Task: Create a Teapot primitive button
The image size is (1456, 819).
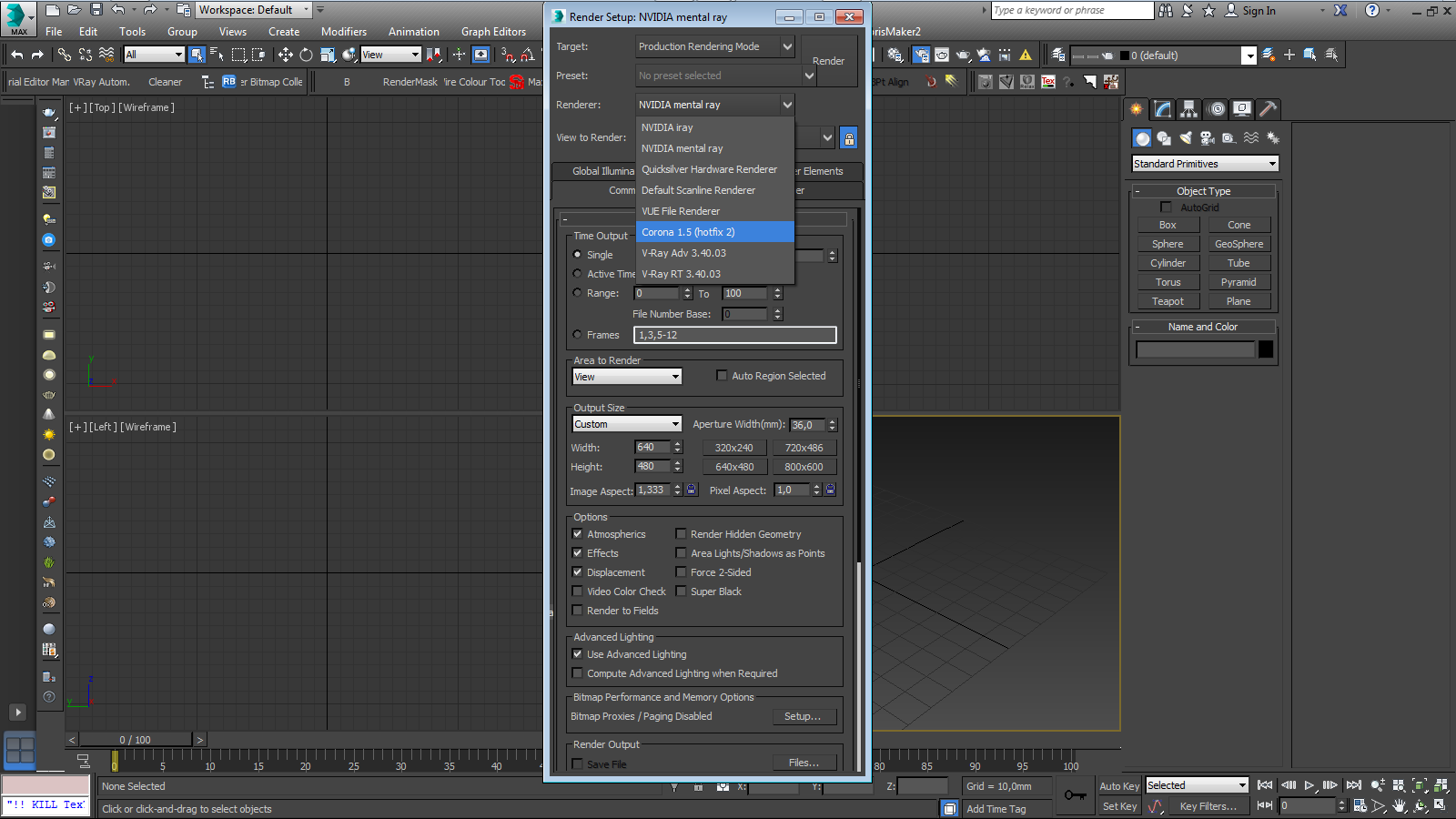Action: point(1168,301)
